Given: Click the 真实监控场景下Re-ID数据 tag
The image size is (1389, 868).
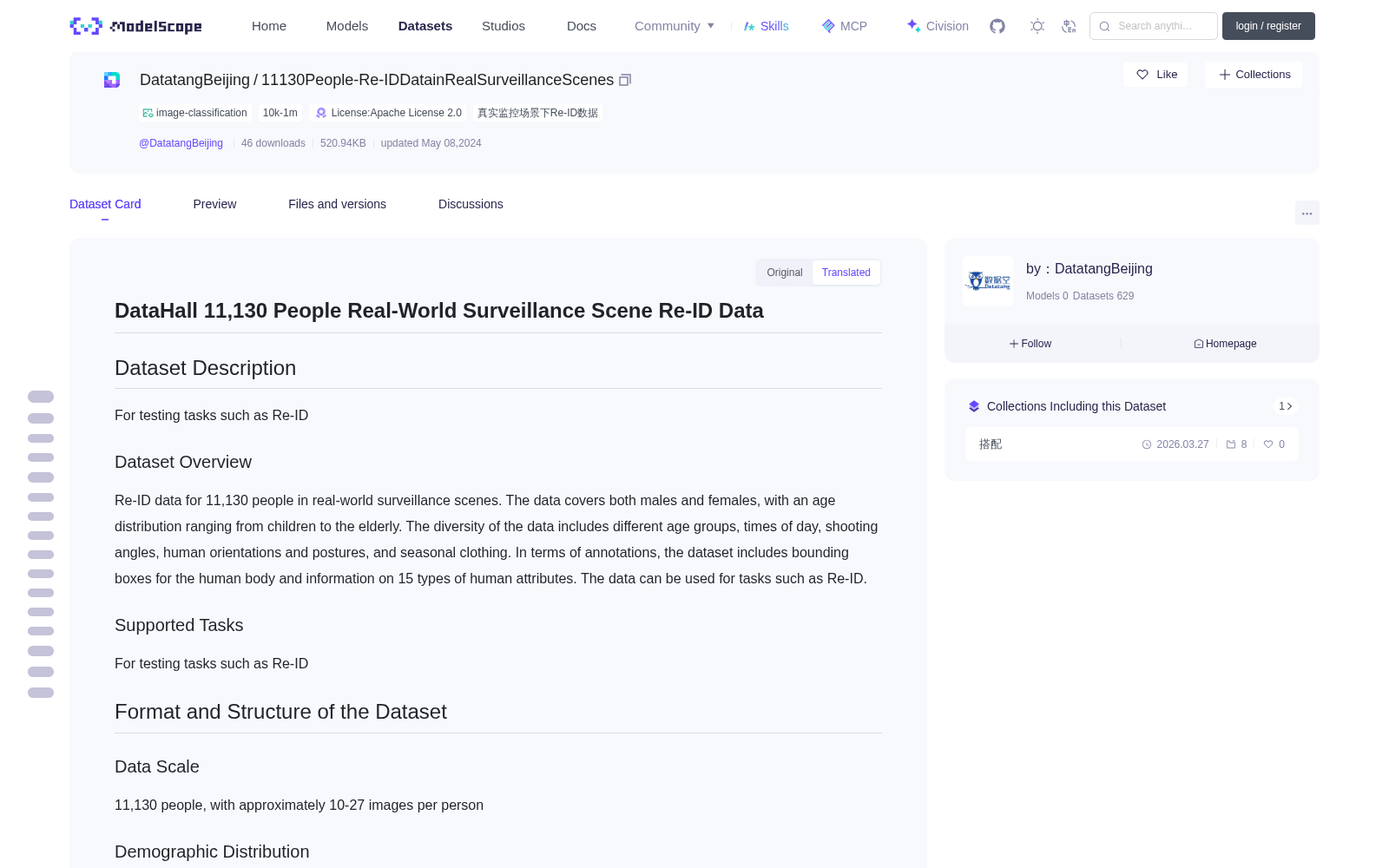Looking at the screenshot, I should point(537,113).
